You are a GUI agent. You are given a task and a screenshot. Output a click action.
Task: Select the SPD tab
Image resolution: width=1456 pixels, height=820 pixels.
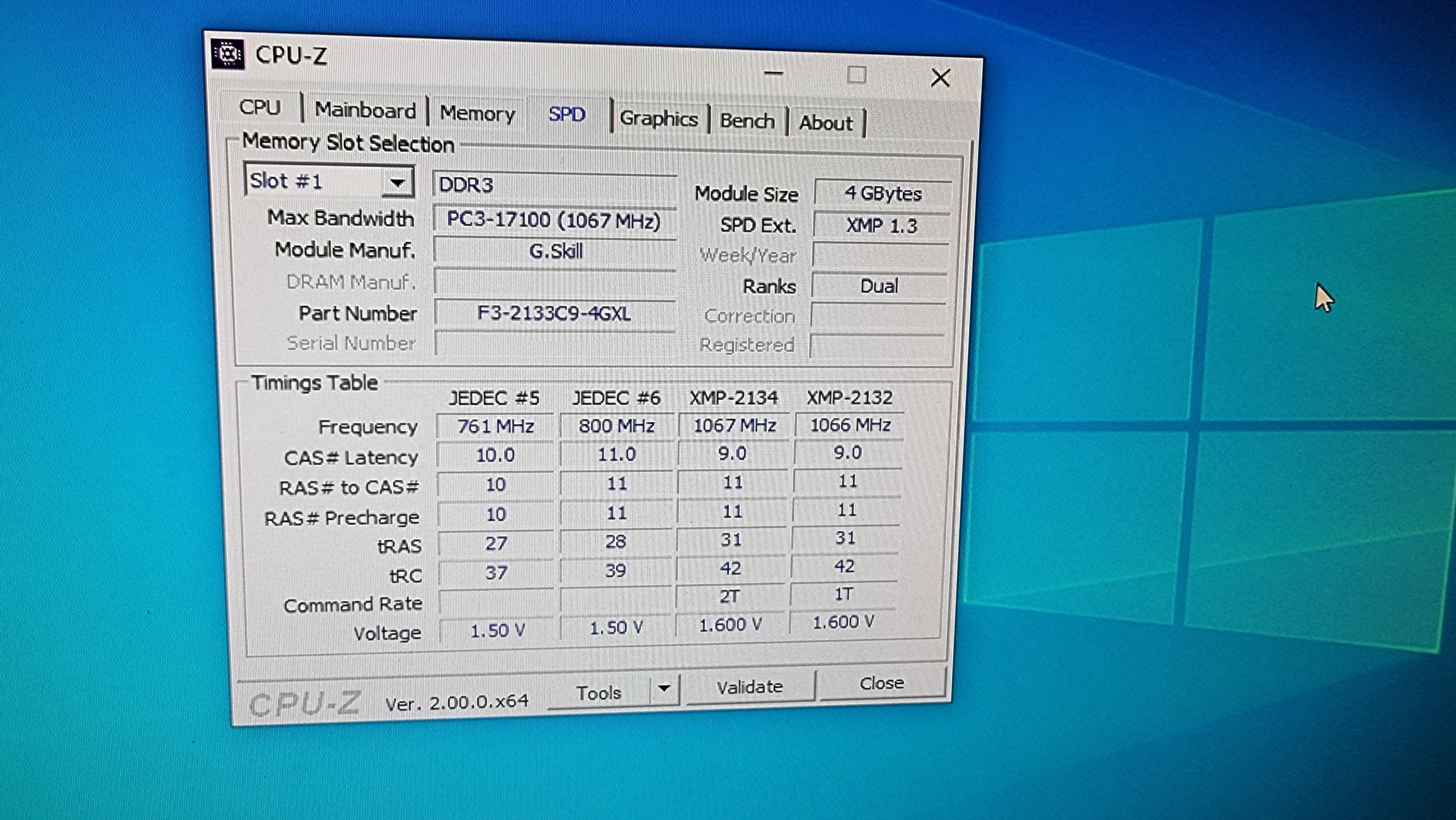click(x=567, y=115)
